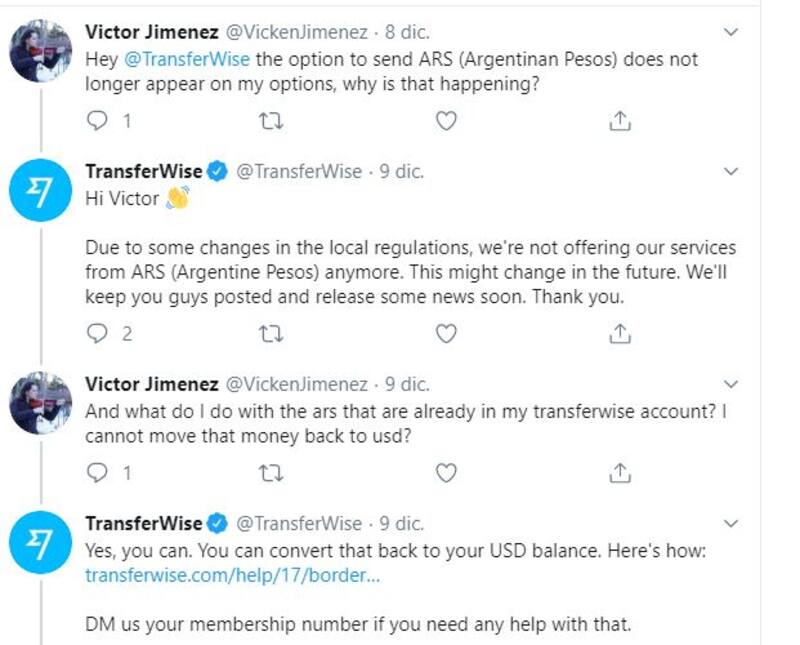The width and height of the screenshot is (800, 645).
Task: Like Victor's first tweet about Argentinan Pesos
Action: (446, 121)
